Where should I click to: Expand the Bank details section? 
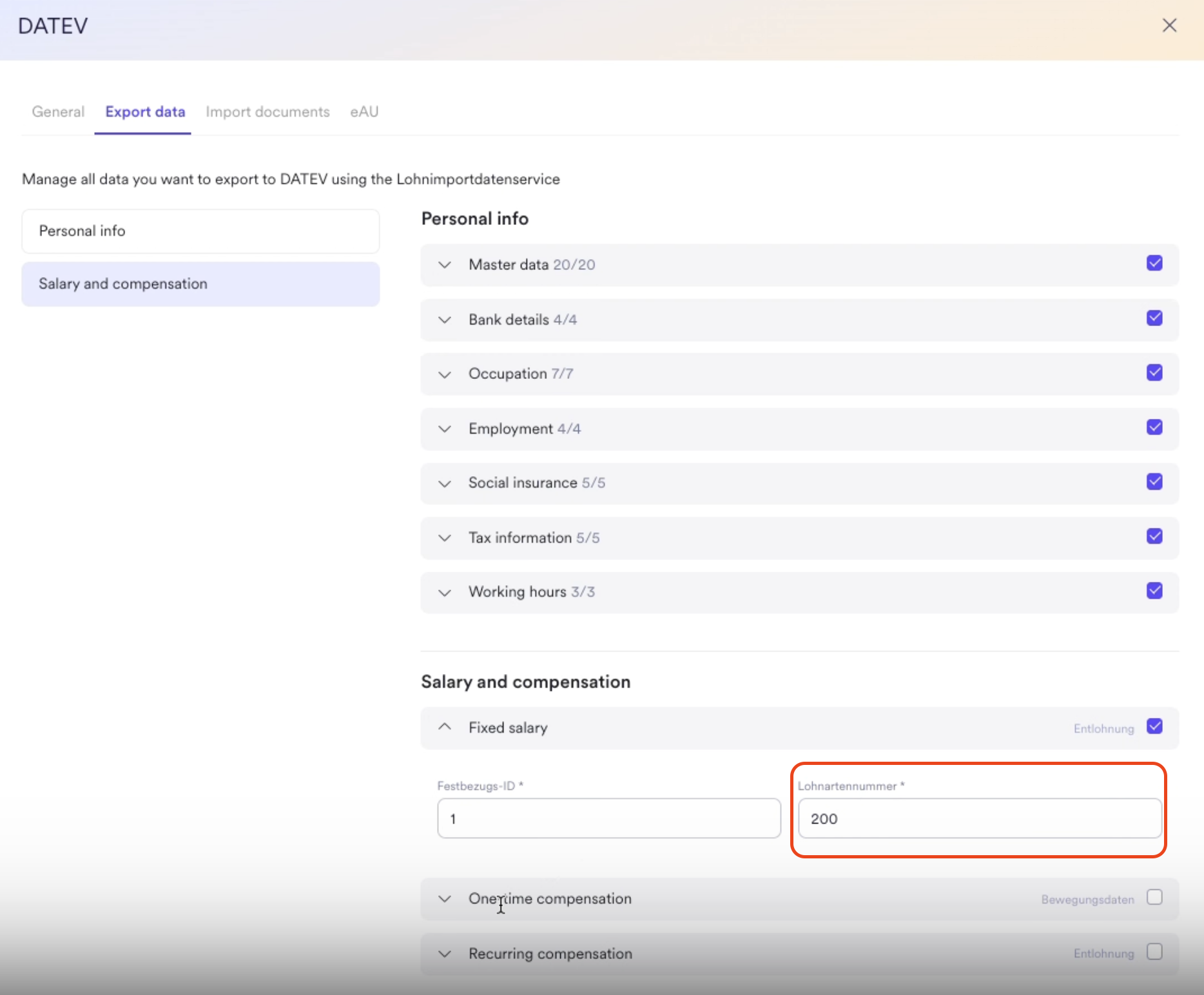(444, 320)
